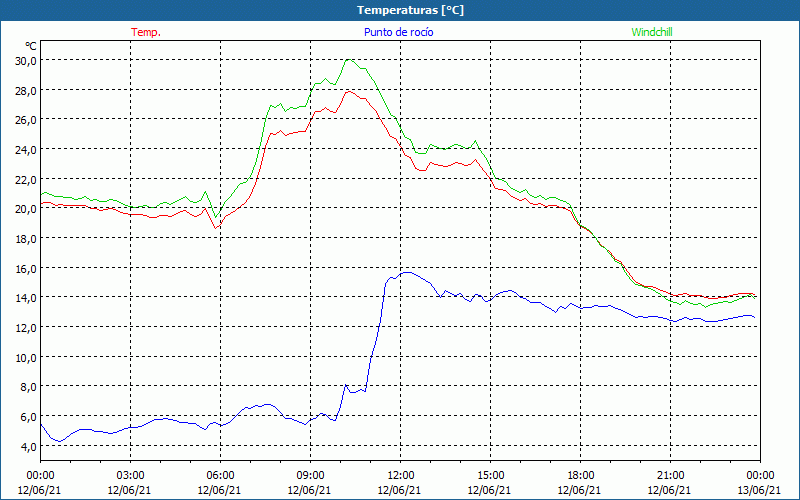Click the '8,0' y-axis value
Screen dimensions: 800x500
pyautogui.click(x=29, y=387)
